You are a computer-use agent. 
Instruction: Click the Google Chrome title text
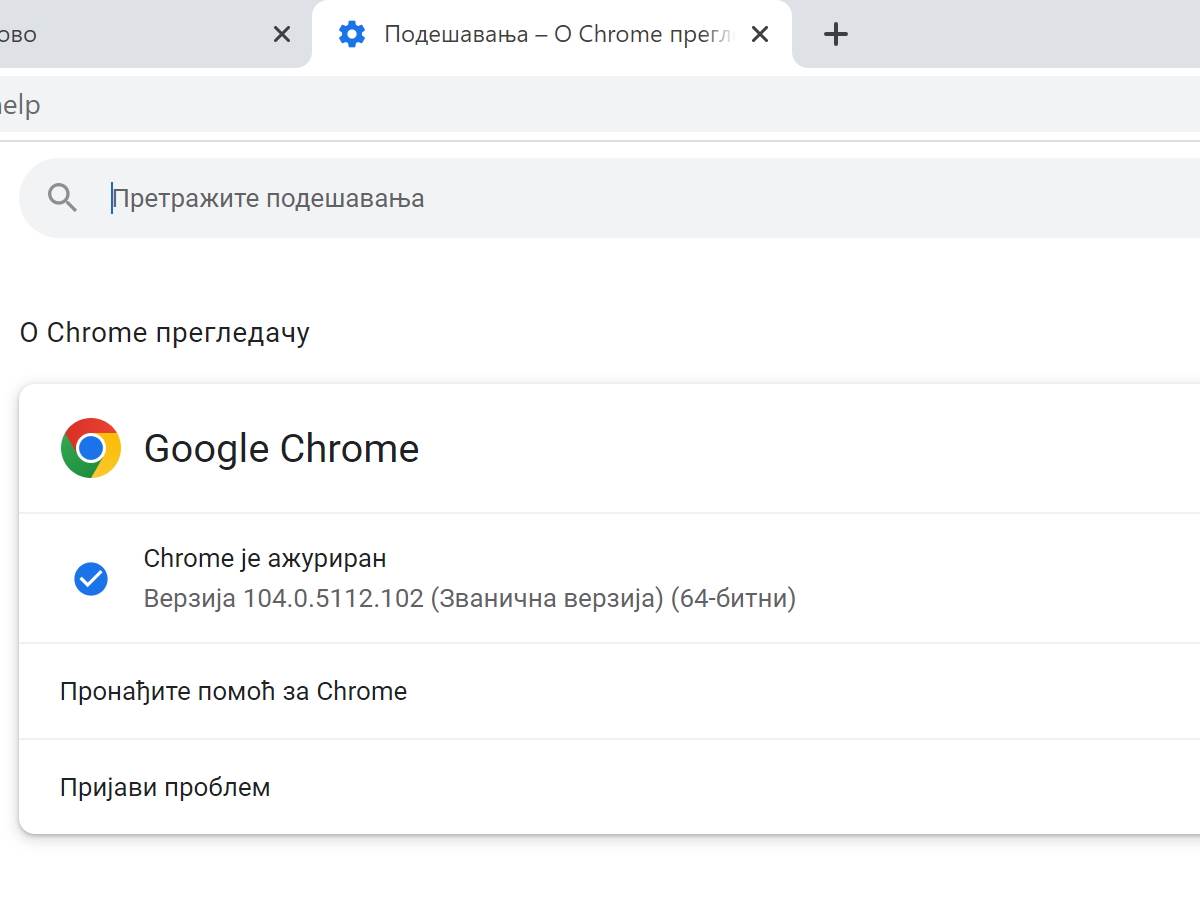282,448
